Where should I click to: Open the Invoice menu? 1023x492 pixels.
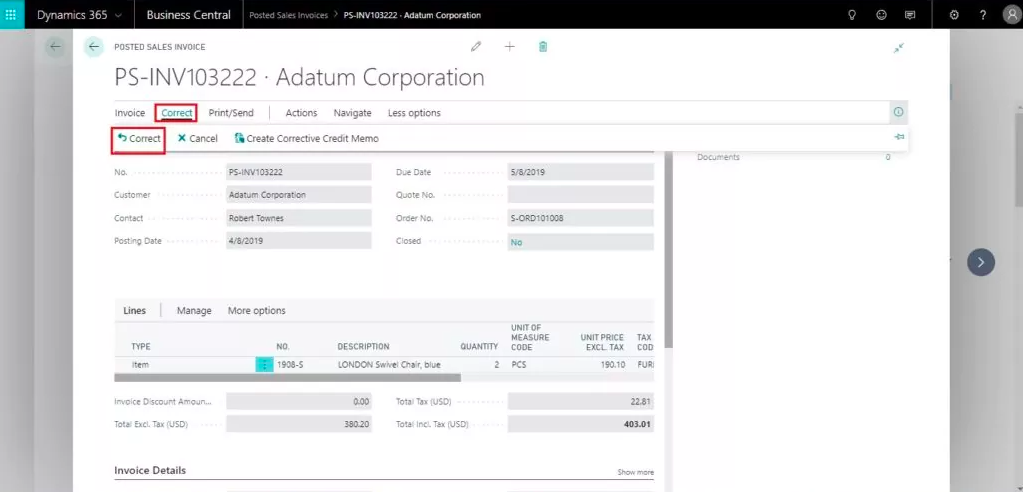130,113
